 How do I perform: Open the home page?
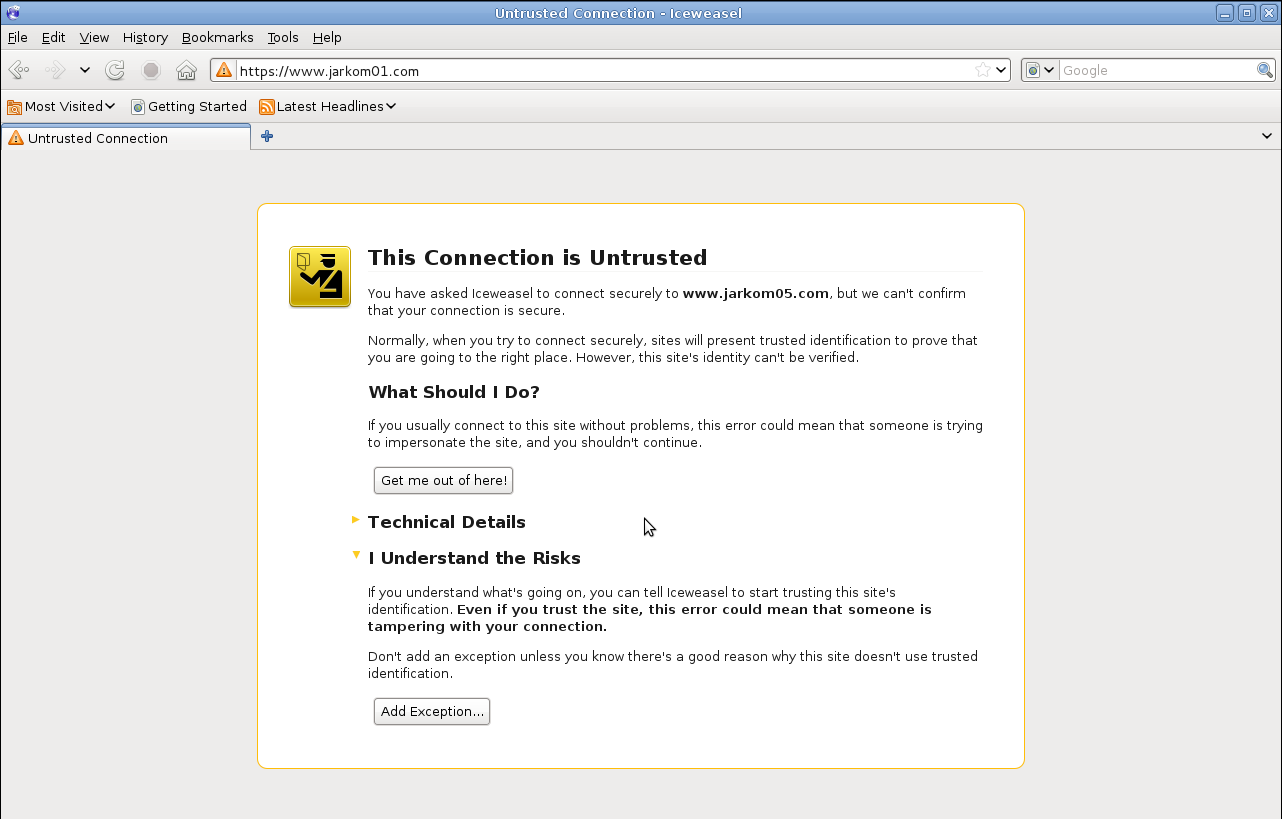[x=186, y=70]
